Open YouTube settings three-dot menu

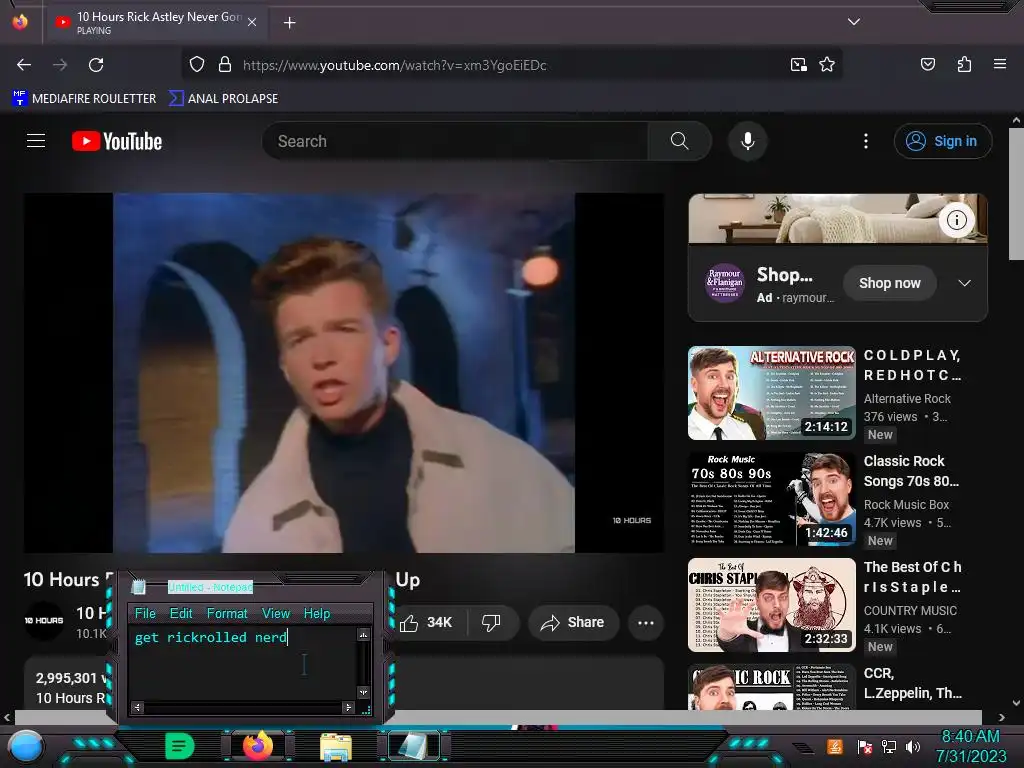[866, 141]
